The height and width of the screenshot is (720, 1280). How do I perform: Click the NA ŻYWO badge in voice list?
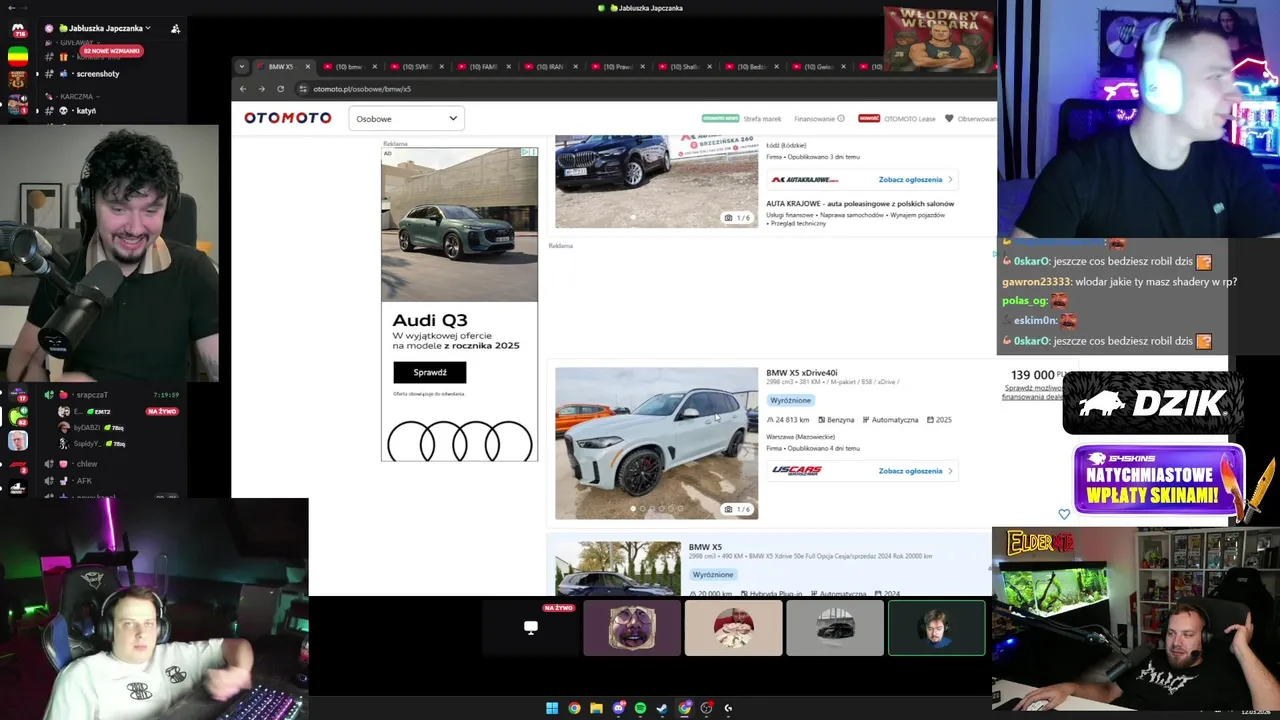(162, 412)
